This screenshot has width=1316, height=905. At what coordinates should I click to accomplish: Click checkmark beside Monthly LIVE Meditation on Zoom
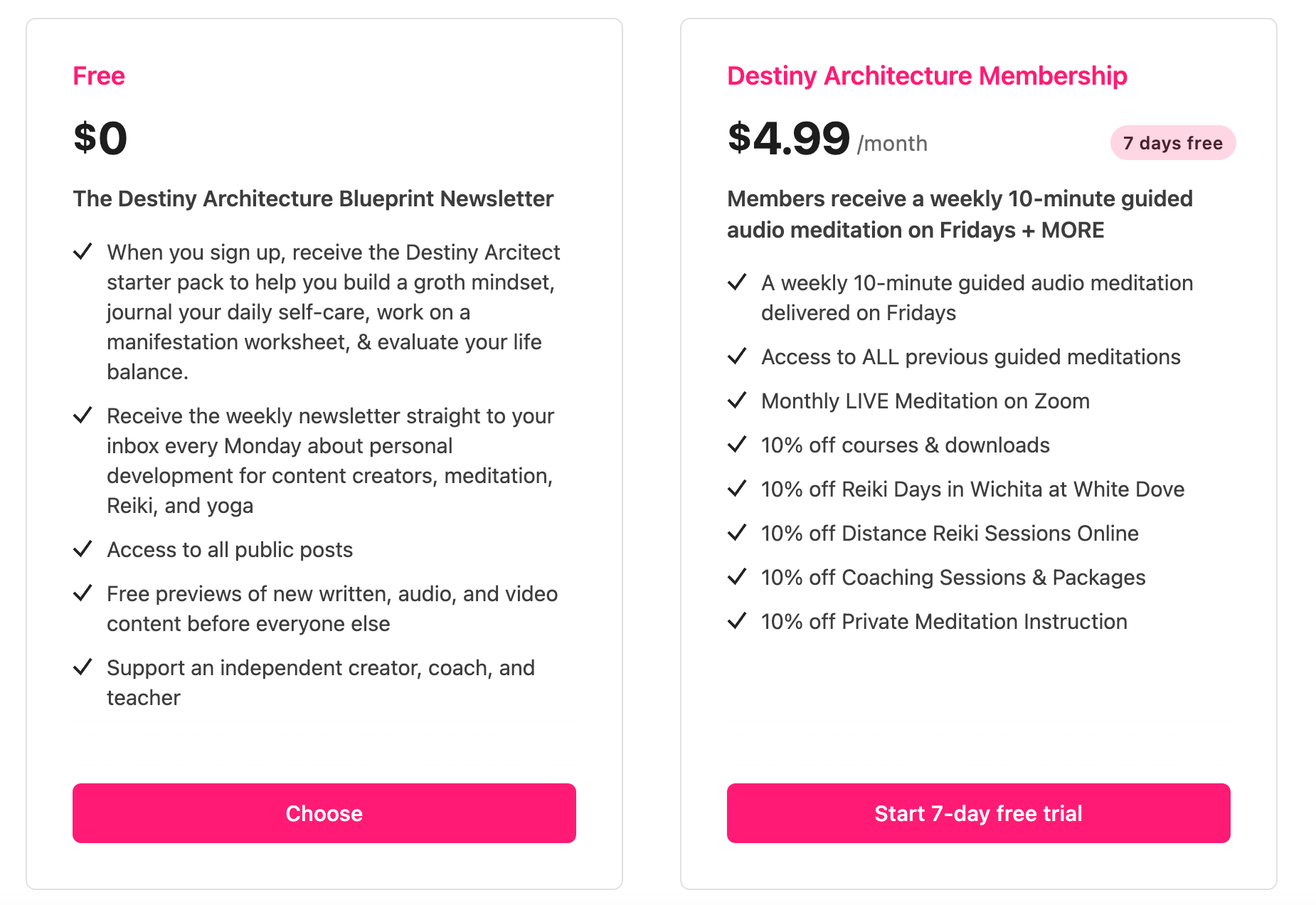coord(738,401)
